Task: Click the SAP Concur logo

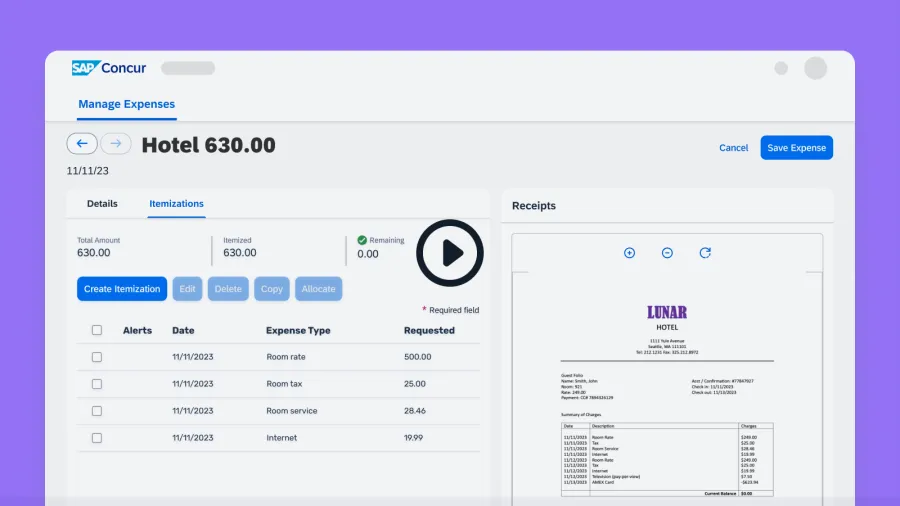Action: click(x=109, y=68)
